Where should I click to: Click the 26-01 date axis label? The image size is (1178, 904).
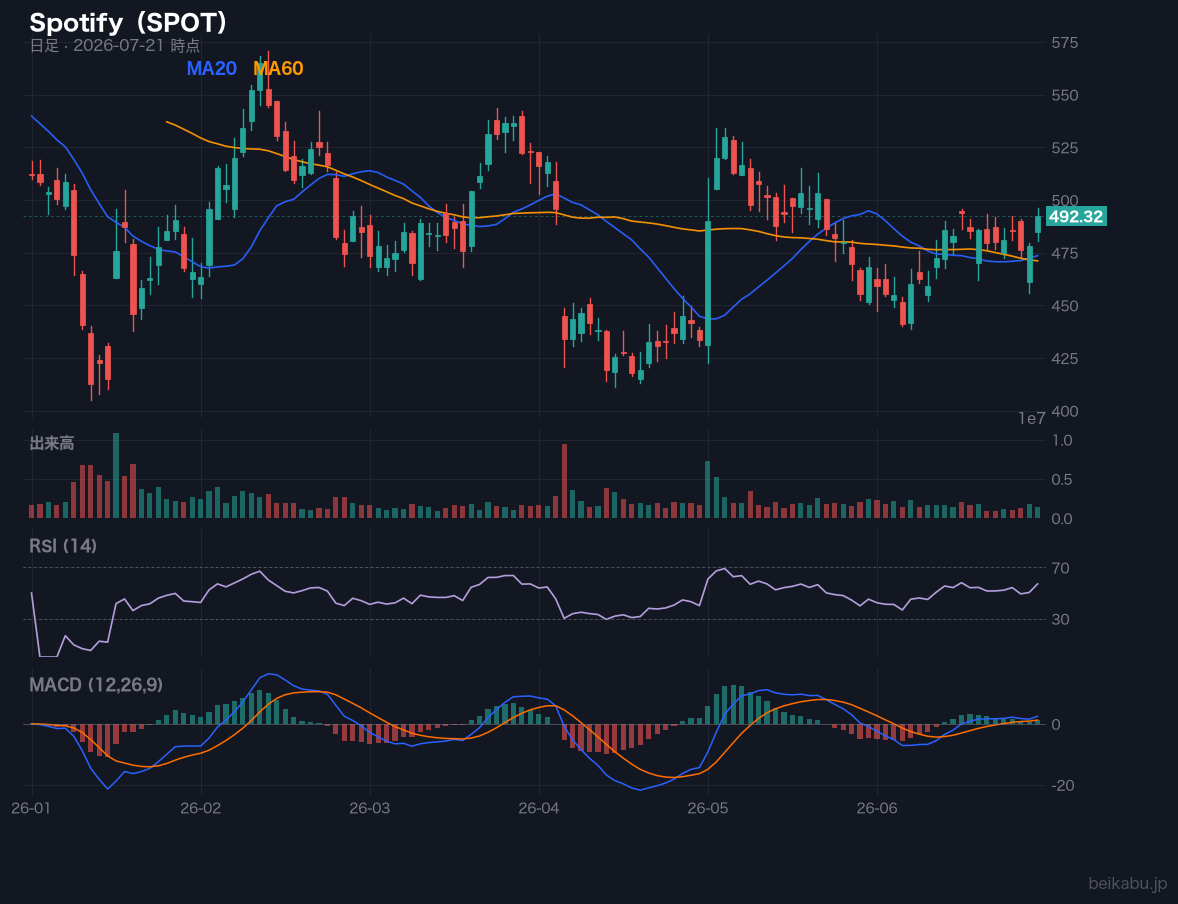tap(32, 809)
